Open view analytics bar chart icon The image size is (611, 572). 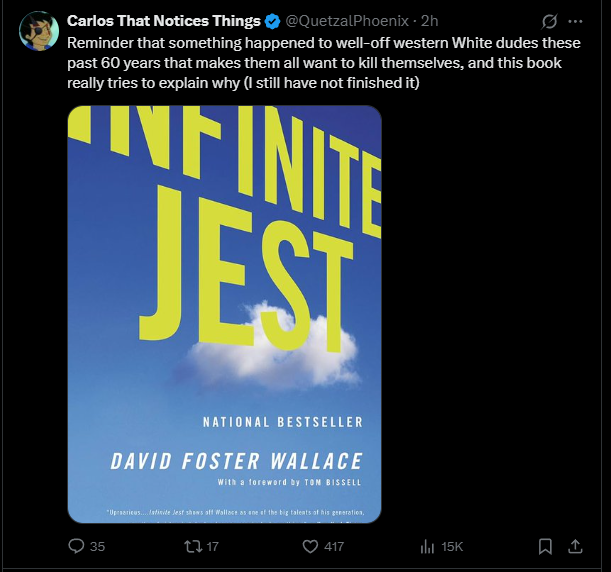pos(425,546)
